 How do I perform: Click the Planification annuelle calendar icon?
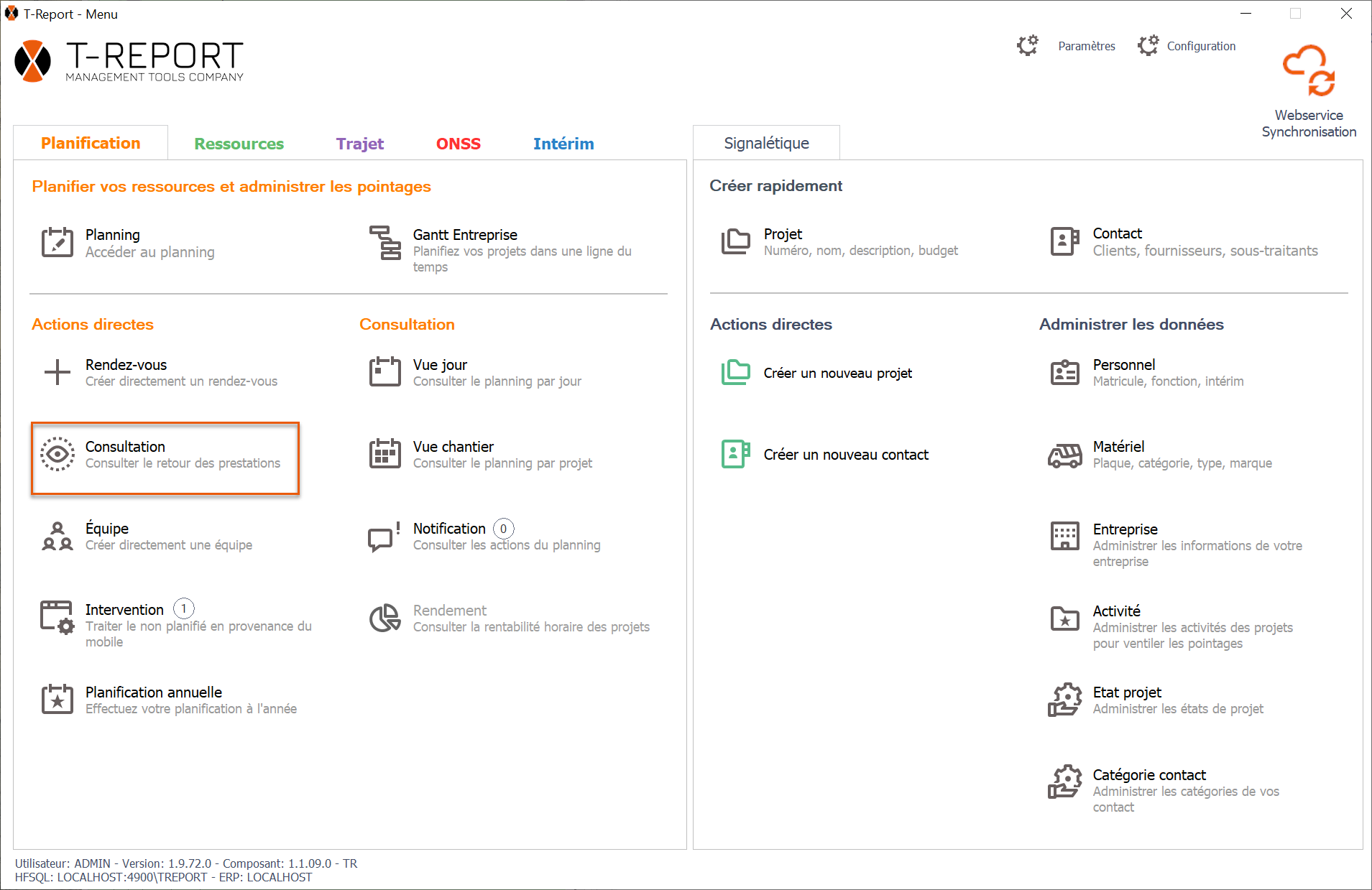pyautogui.click(x=57, y=700)
